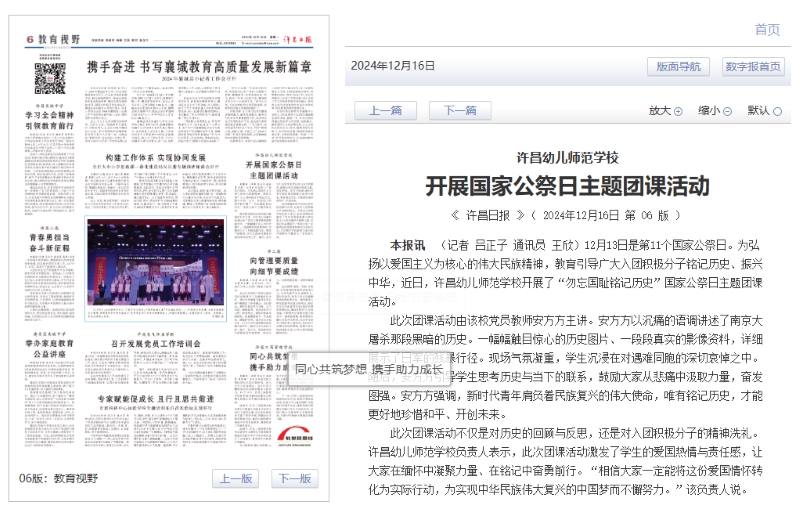Viewport: 800px width, 513px height.
Task: Open article 召开发展党员工作培训会
Action: (x=155, y=343)
